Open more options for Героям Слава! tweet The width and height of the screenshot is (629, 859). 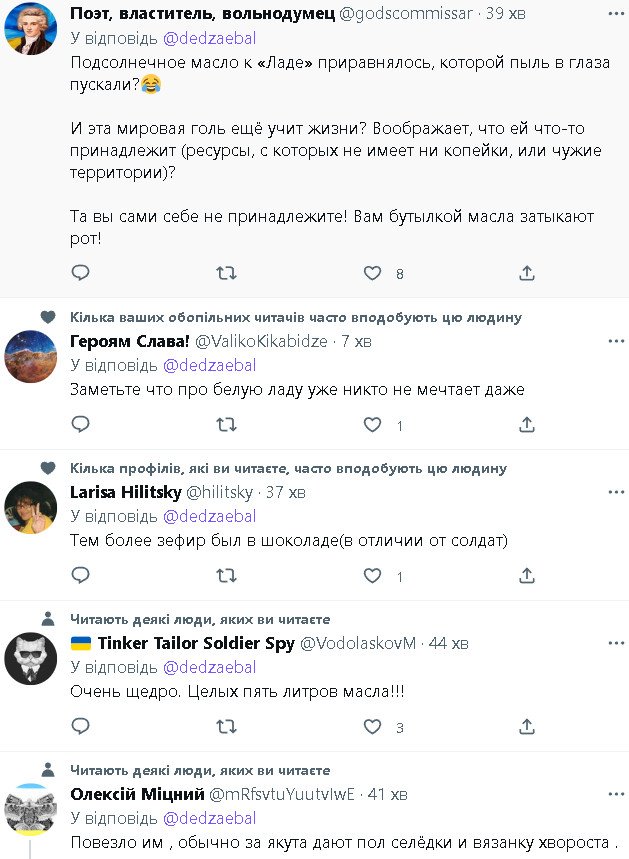coord(615,340)
